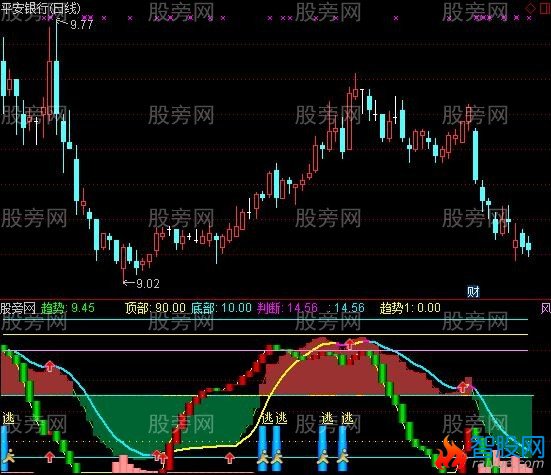
Task: Select the 判断: 14.56 indicator value
Action: pyautogui.click(x=287, y=308)
